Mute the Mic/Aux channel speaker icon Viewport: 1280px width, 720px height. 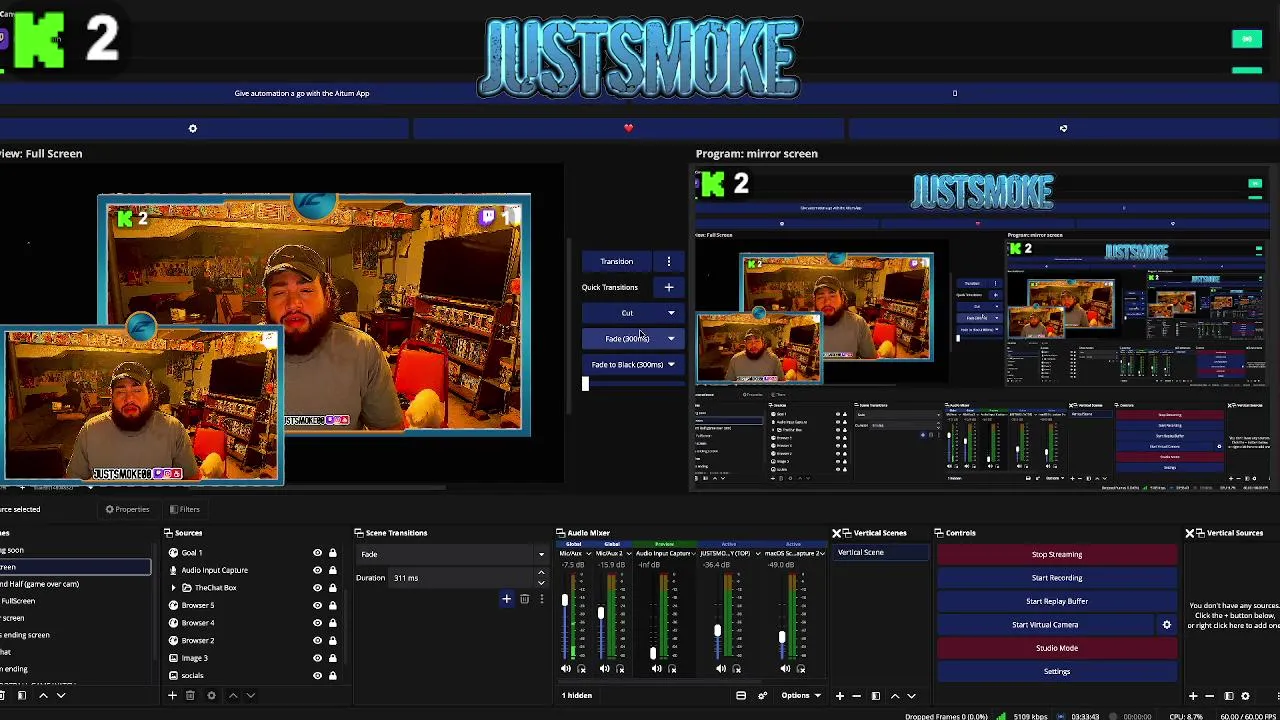point(566,669)
